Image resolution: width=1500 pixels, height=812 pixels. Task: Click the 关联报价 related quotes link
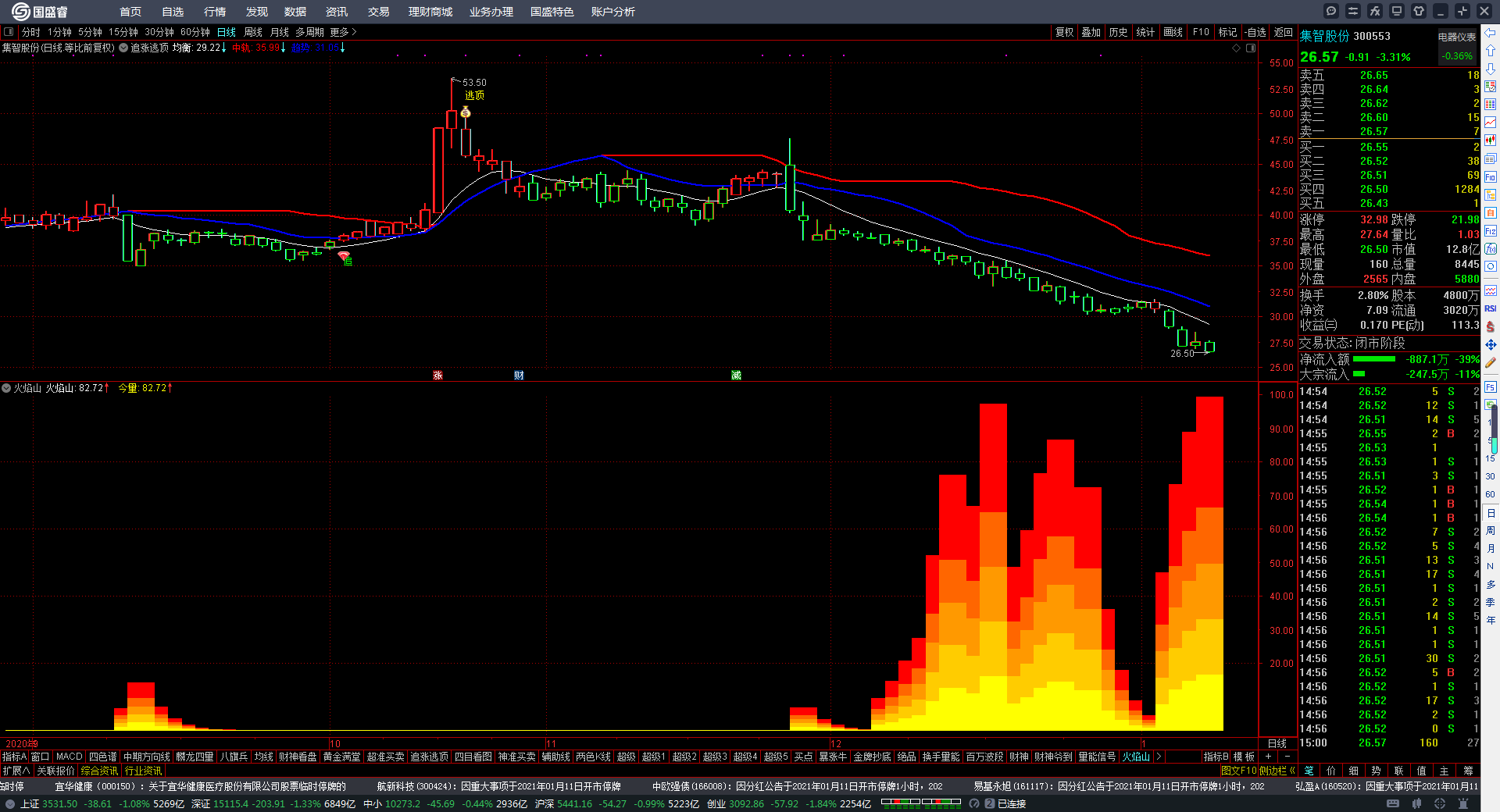point(55,771)
